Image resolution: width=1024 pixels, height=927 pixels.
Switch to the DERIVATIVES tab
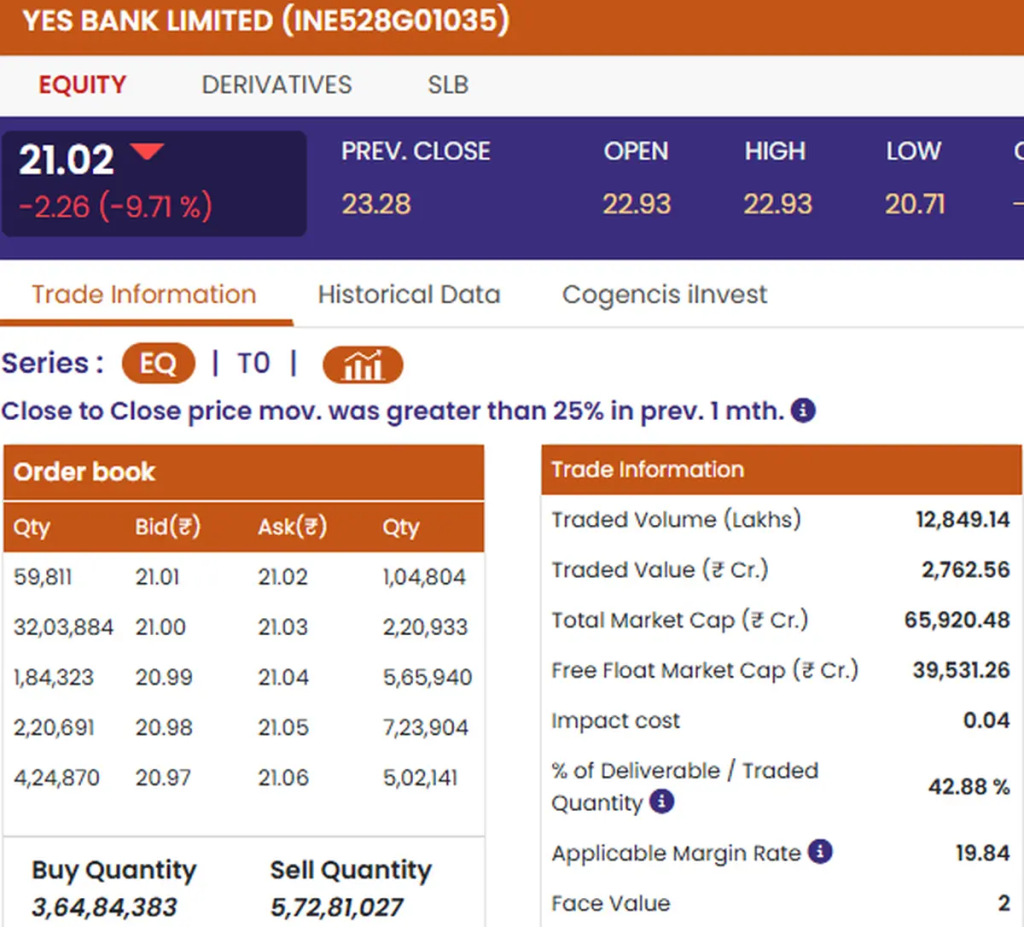click(x=277, y=85)
